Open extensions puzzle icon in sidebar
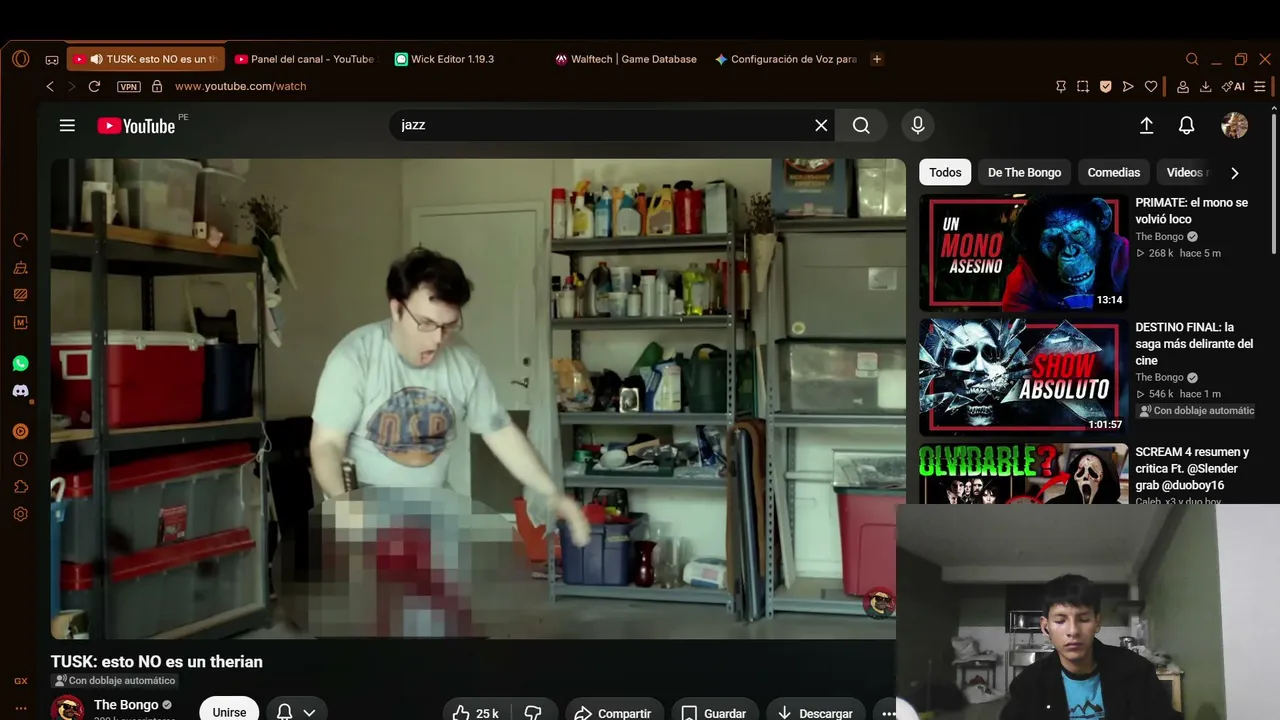 click(x=20, y=487)
